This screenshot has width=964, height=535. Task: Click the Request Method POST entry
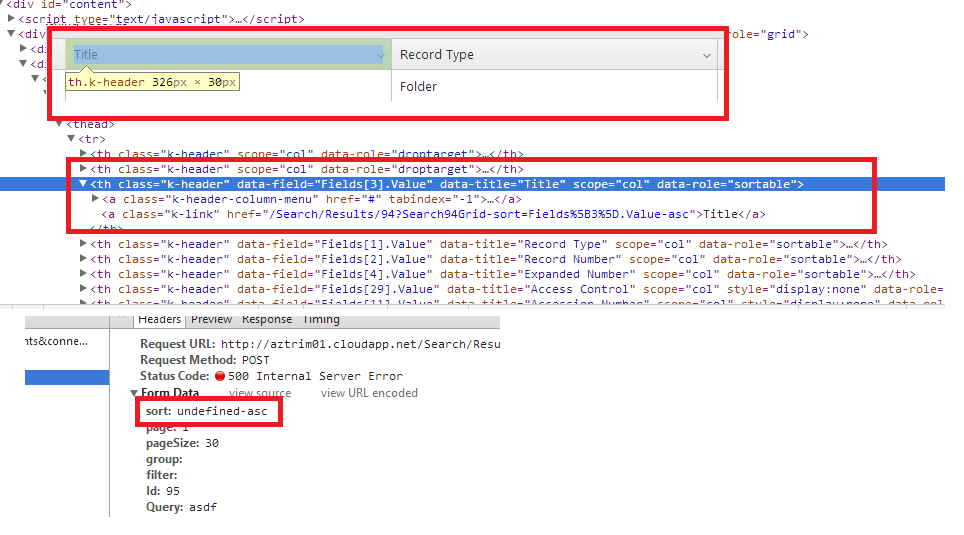pos(205,360)
